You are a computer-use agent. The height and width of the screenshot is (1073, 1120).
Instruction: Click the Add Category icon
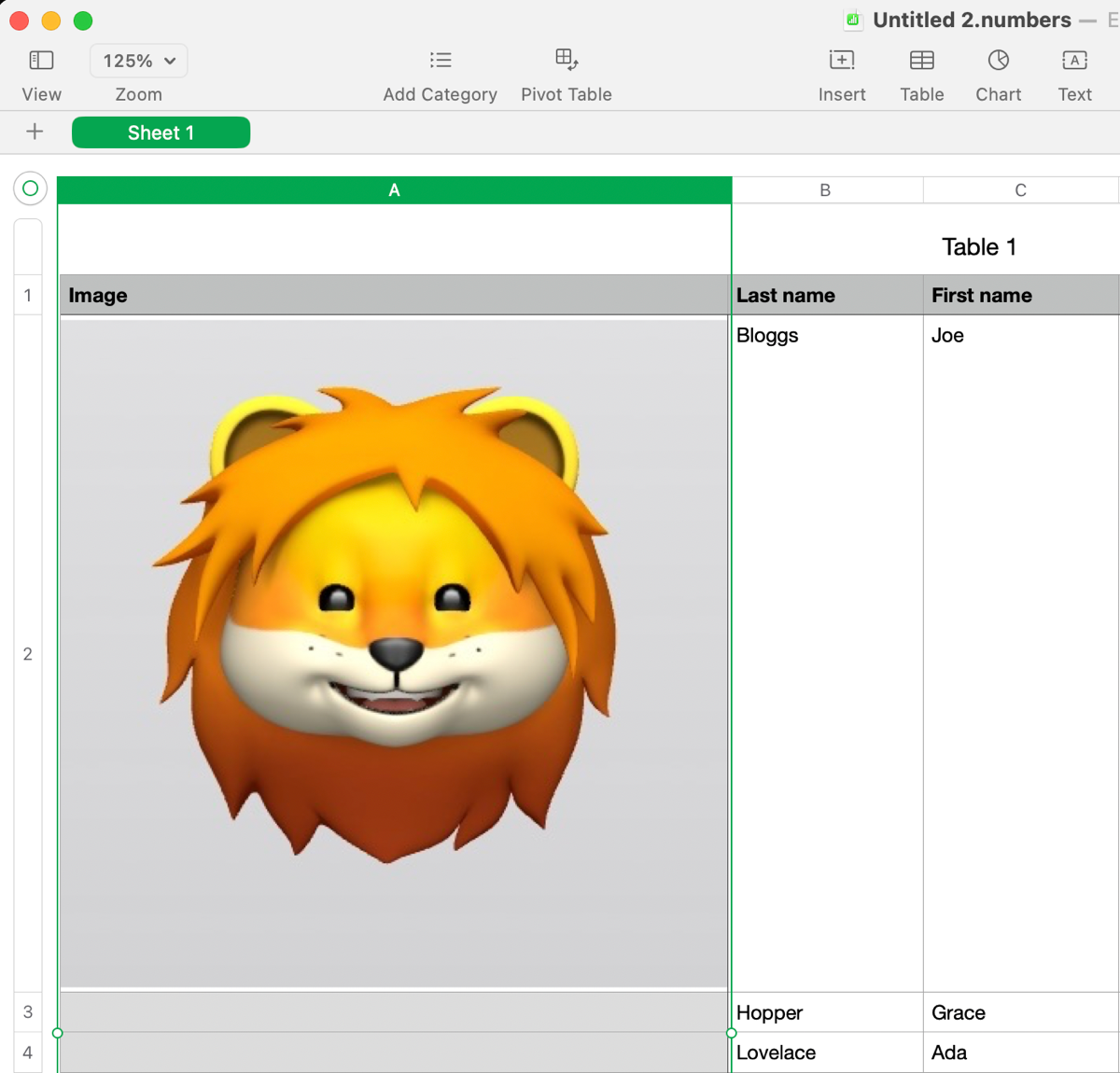tap(440, 61)
